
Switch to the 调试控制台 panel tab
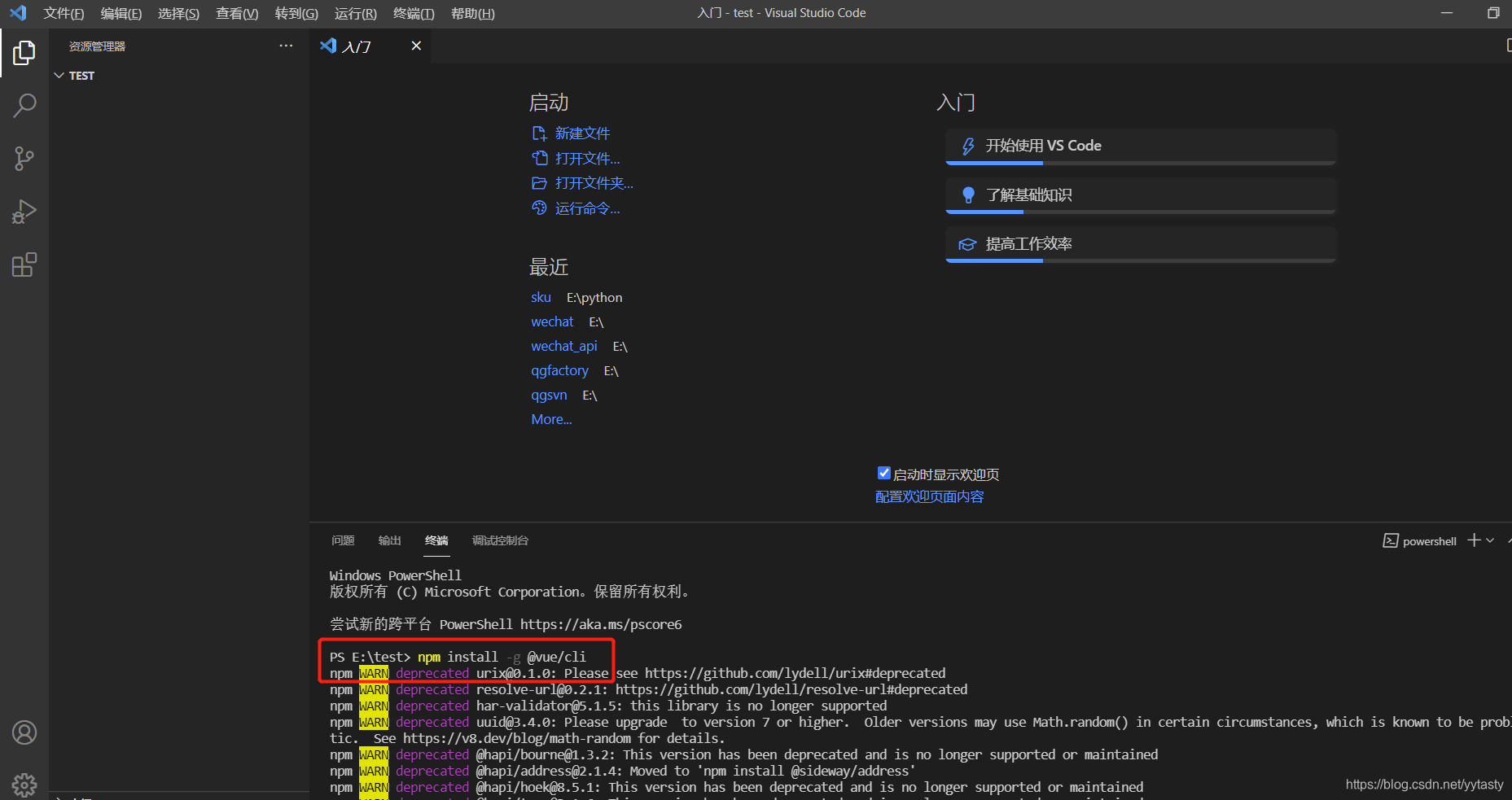click(x=500, y=540)
